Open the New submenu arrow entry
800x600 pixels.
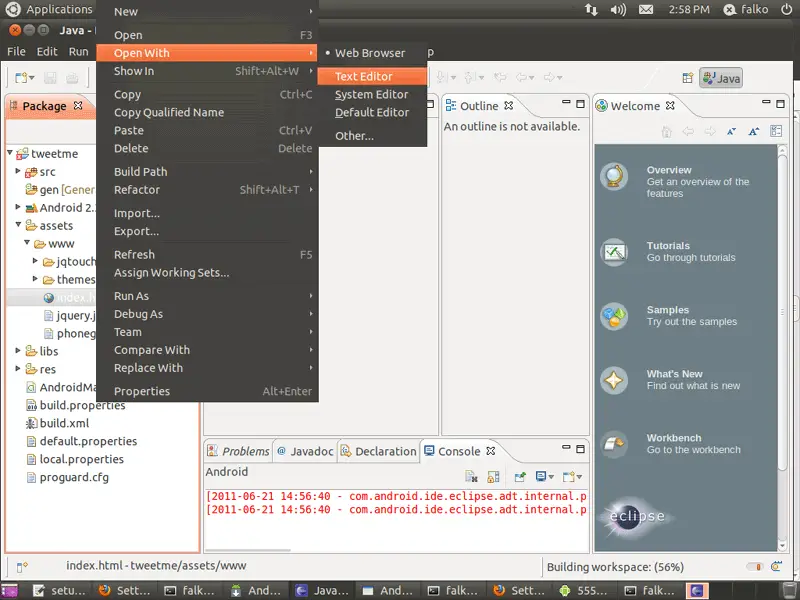[x=207, y=12]
